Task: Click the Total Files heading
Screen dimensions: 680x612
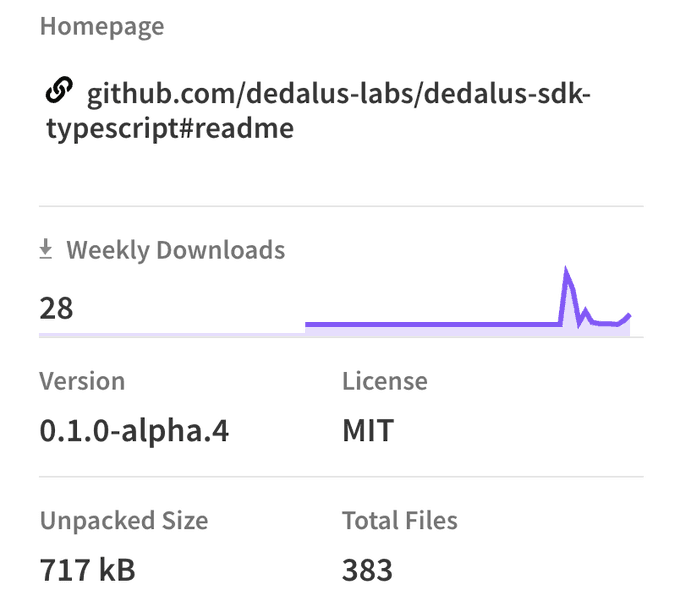Action: pos(400,520)
